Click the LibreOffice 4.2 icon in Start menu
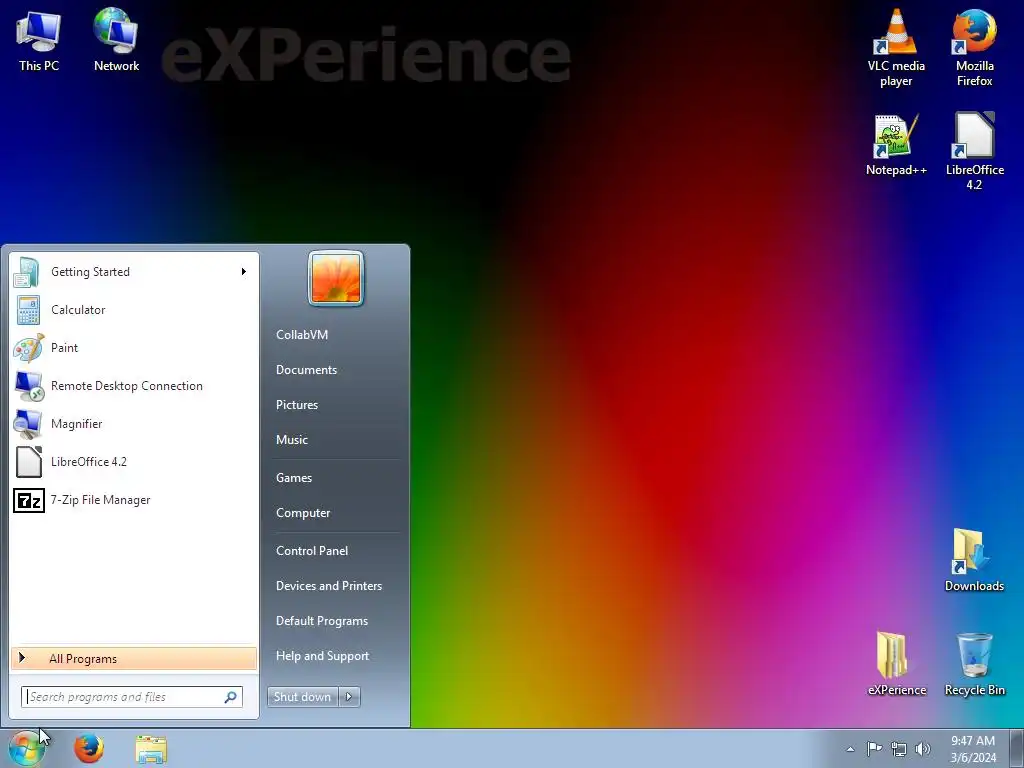The image size is (1024, 768). 29,462
